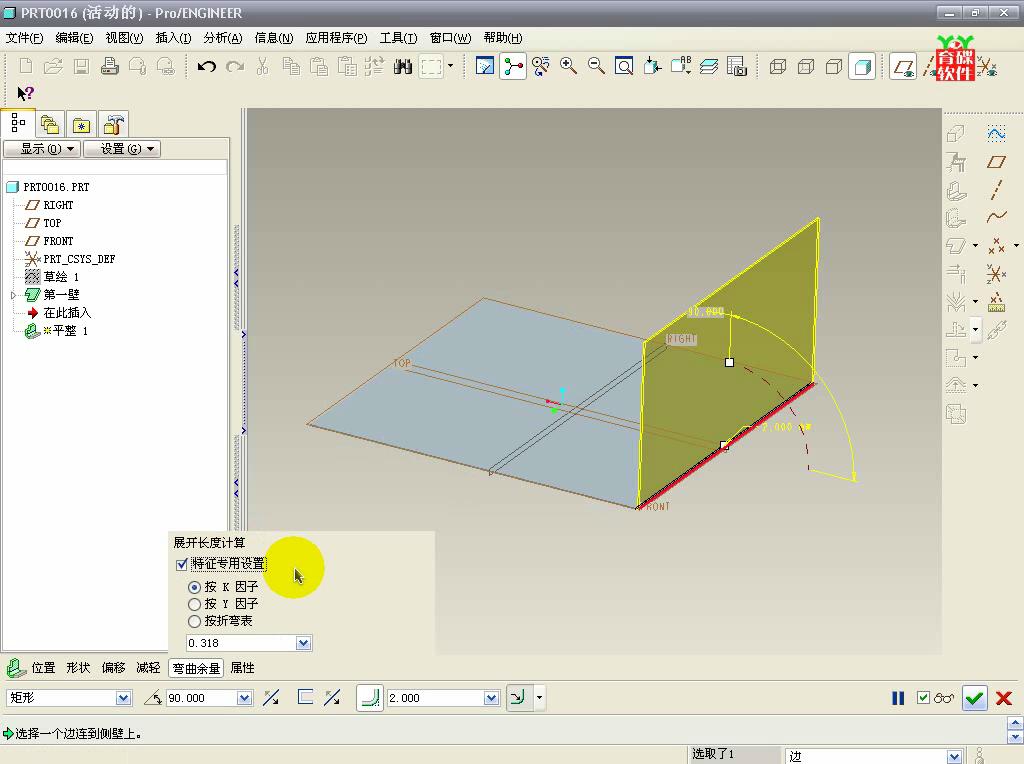Toggle the spin center icon
This screenshot has width=1024, height=764.
[513, 66]
